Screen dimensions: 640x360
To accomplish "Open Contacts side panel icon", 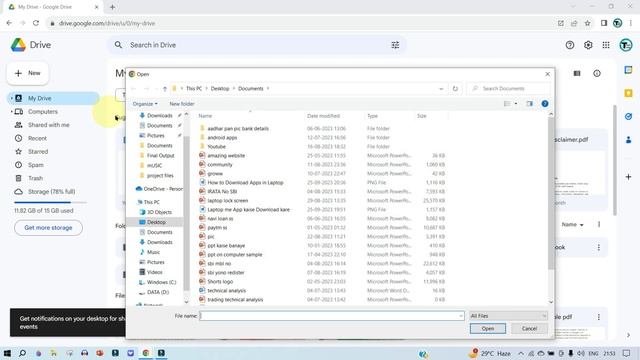I will tap(628, 140).
